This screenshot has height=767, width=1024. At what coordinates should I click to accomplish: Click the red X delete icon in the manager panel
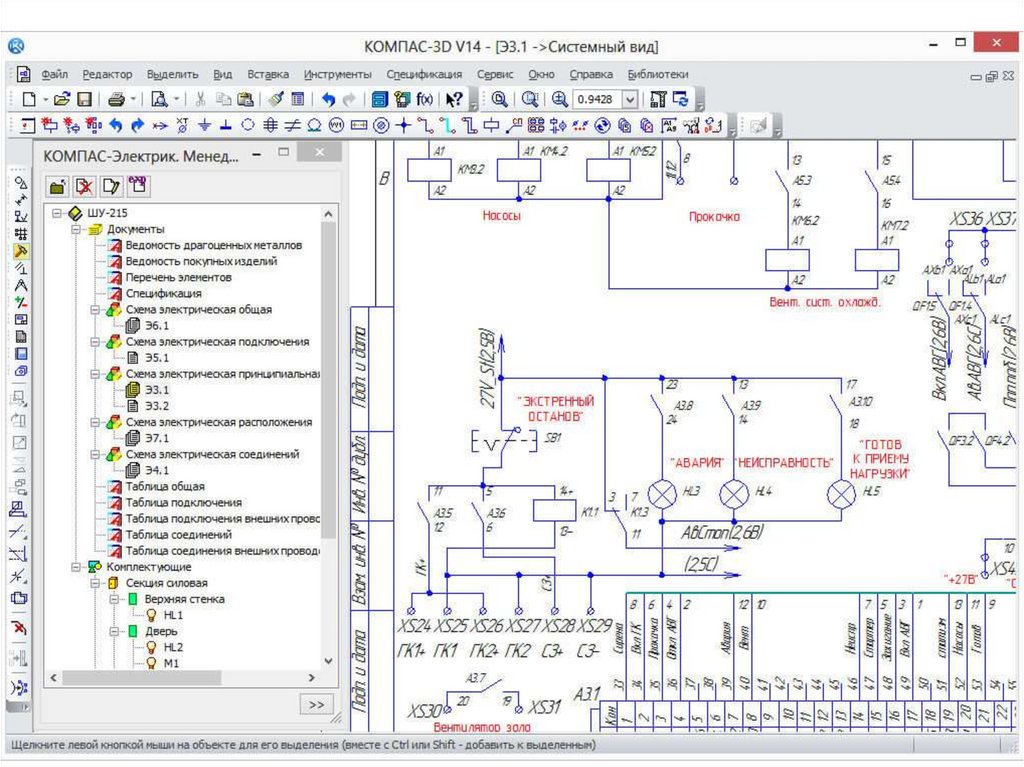(84, 186)
